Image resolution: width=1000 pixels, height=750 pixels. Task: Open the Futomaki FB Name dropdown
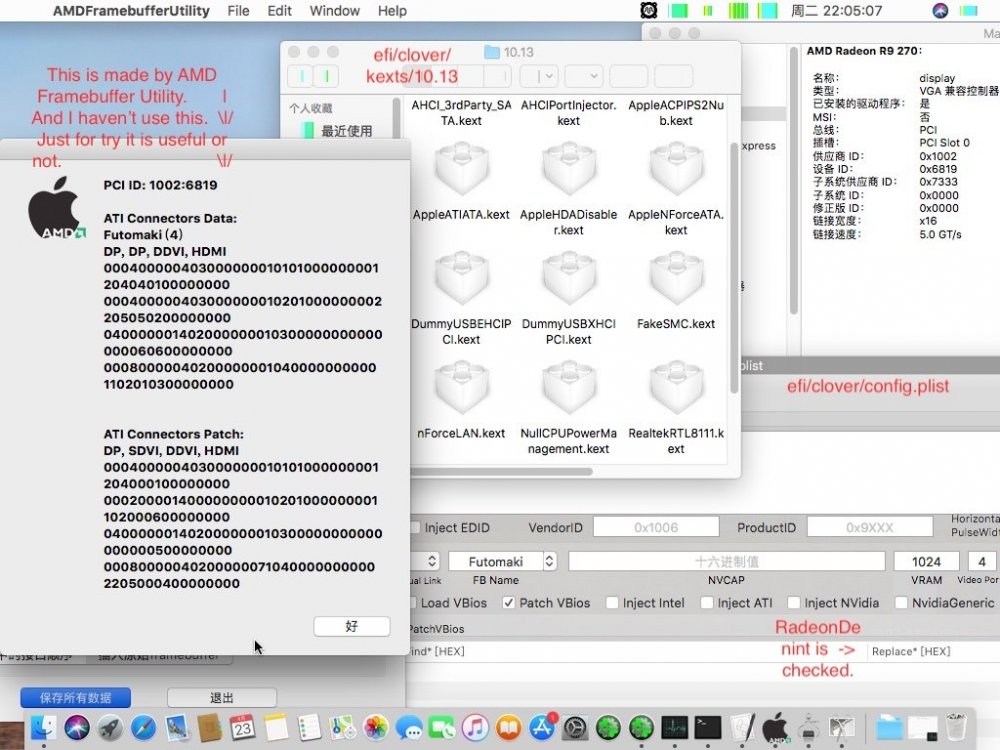502,561
